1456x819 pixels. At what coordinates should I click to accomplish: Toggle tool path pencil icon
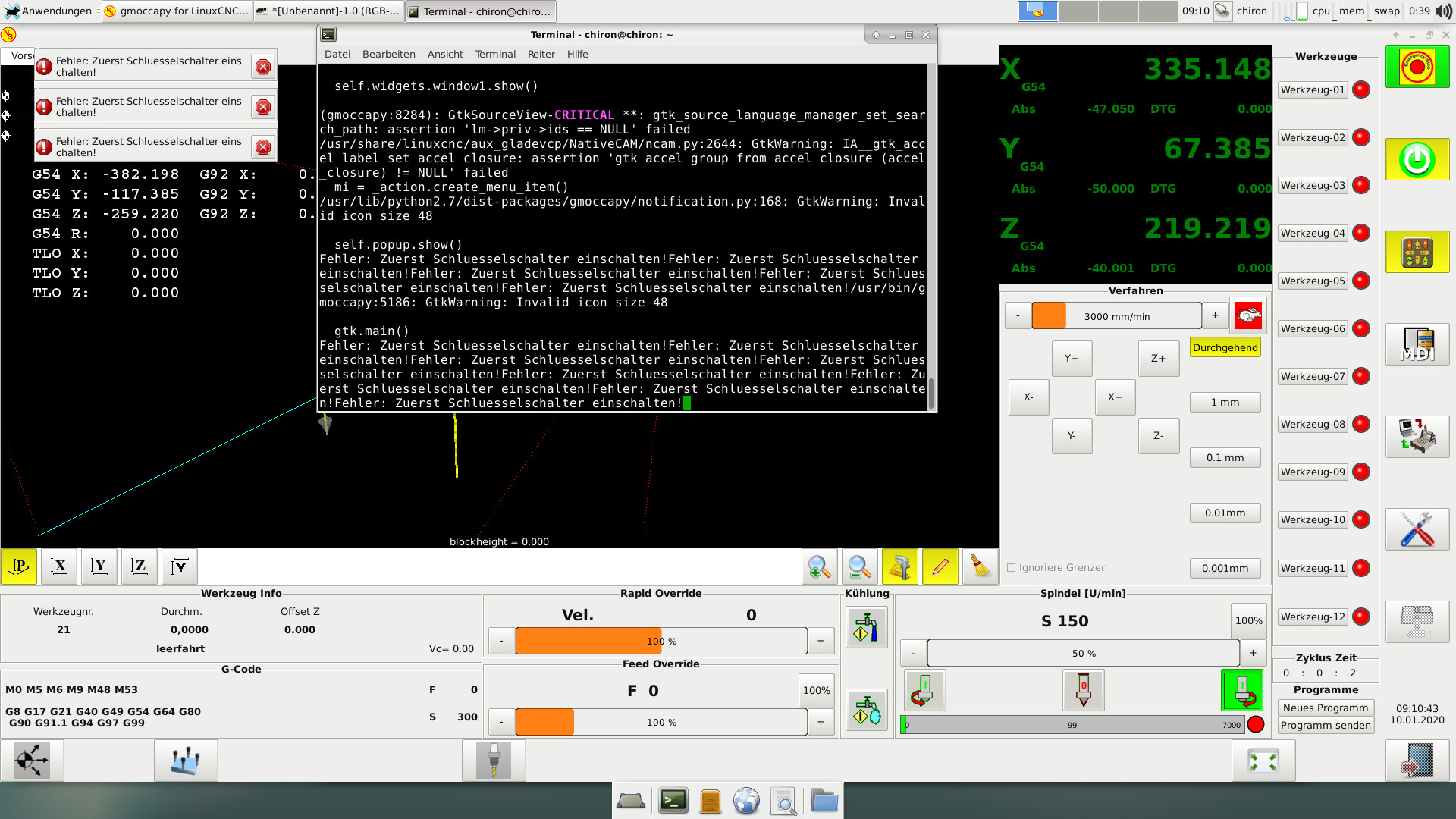click(x=940, y=566)
